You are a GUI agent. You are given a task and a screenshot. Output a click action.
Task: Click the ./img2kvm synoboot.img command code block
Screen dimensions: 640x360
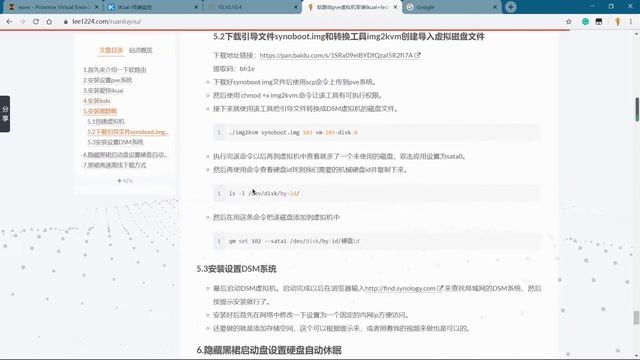tap(377, 132)
